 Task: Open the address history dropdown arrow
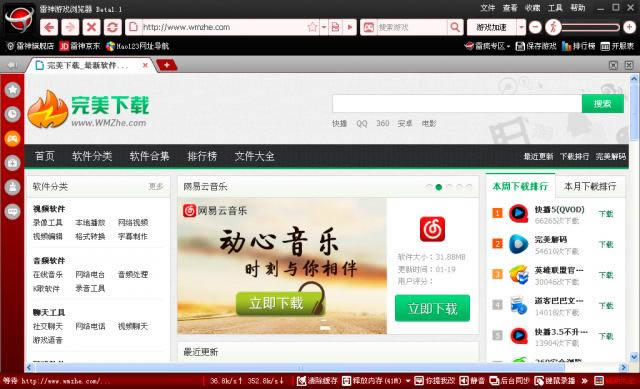tap(324, 27)
